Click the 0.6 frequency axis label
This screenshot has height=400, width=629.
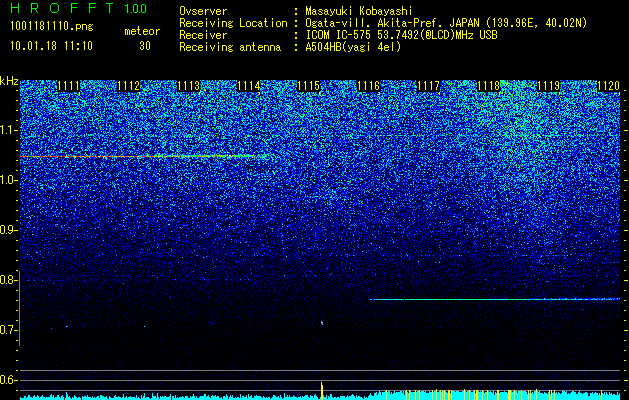point(8,380)
